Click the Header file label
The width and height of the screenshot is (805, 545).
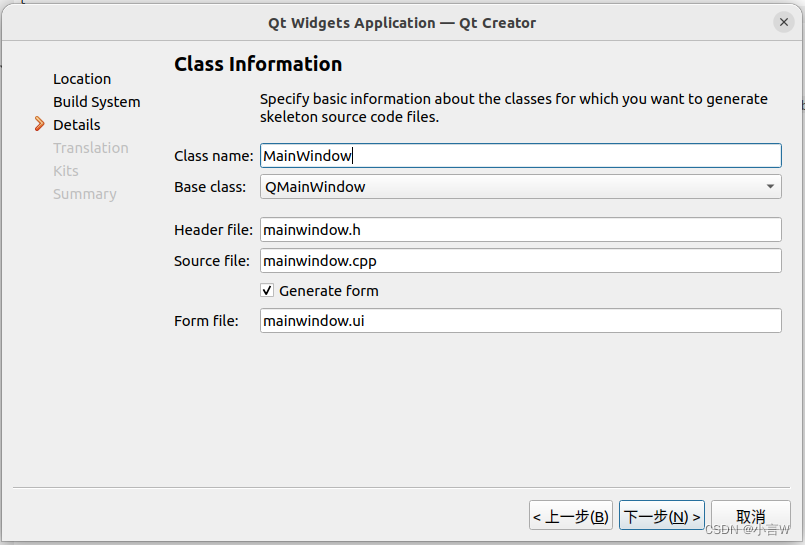click(214, 229)
